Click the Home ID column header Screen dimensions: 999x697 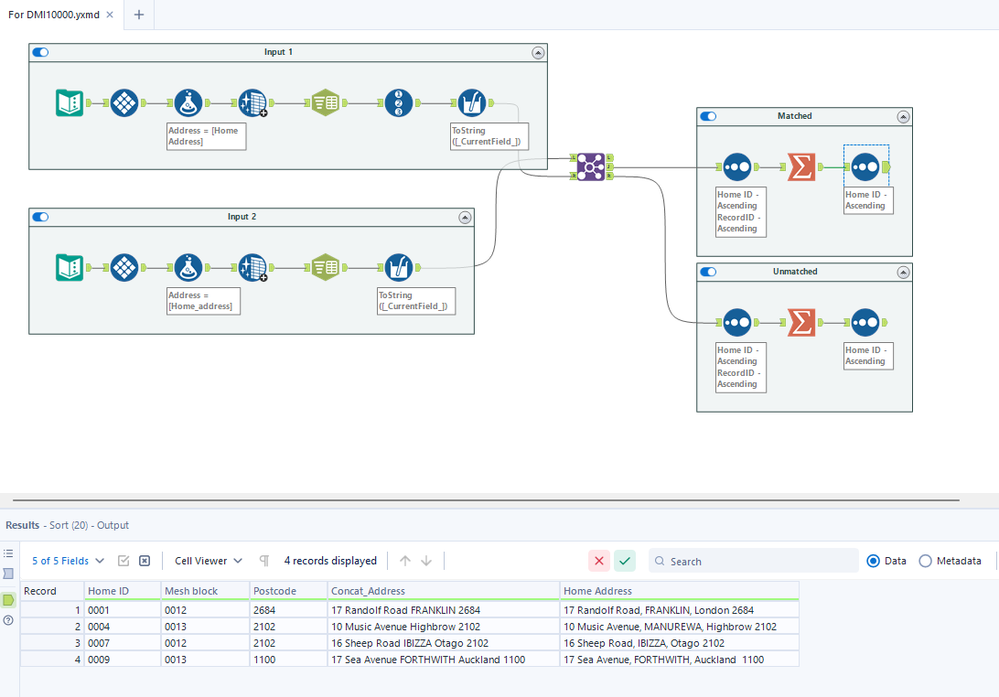[122, 591]
